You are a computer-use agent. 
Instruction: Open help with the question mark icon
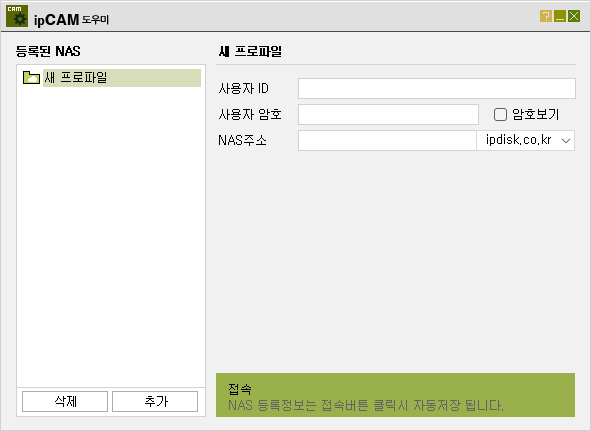click(546, 16)
